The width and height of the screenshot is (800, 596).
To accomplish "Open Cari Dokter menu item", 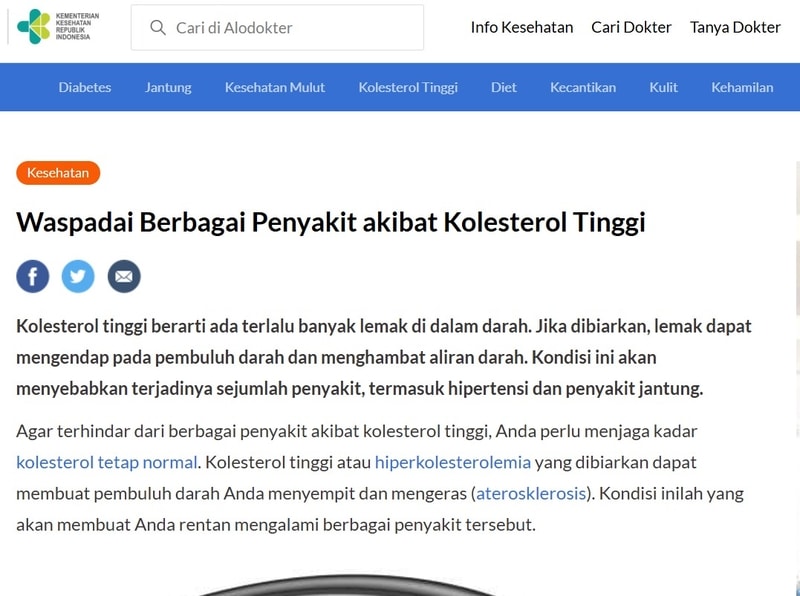I will (x=631, y=27).
